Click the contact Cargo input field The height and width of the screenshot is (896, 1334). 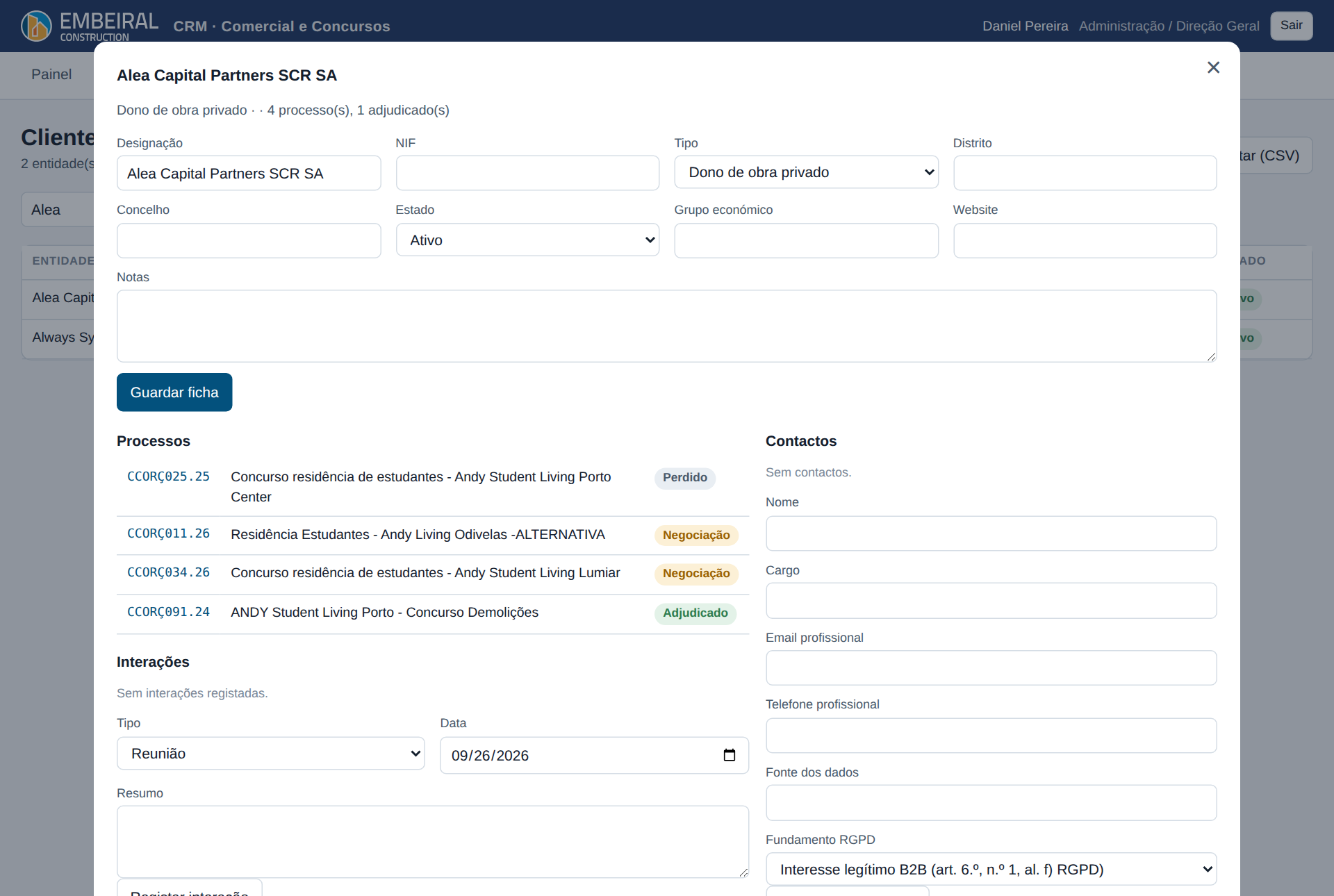coord(991,601)
